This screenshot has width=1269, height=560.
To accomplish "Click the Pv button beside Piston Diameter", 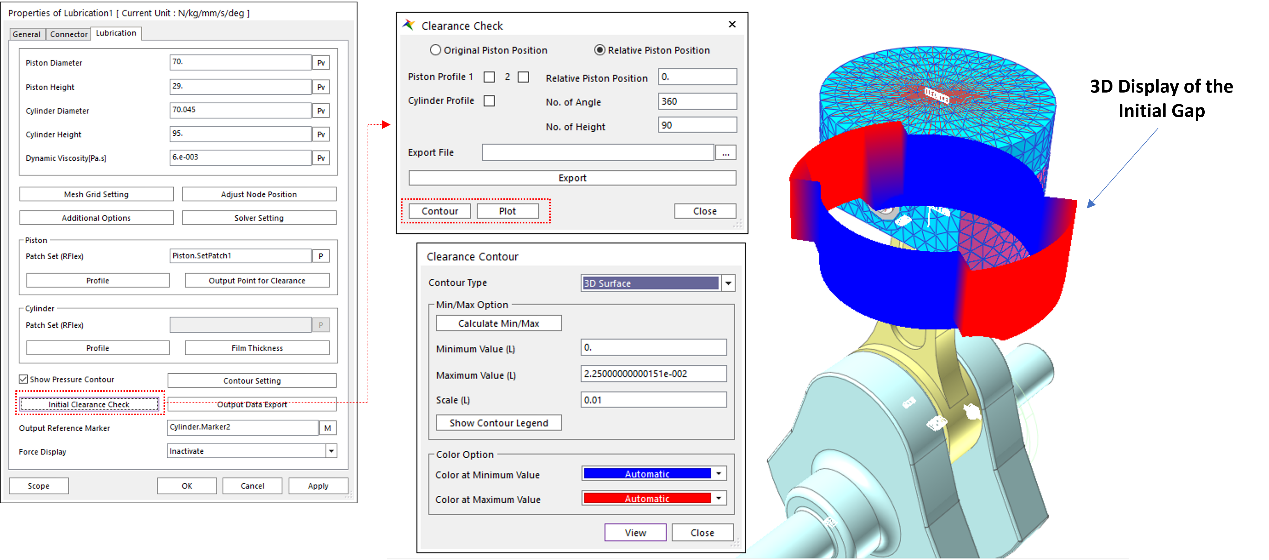I will [x=321, y=63].
